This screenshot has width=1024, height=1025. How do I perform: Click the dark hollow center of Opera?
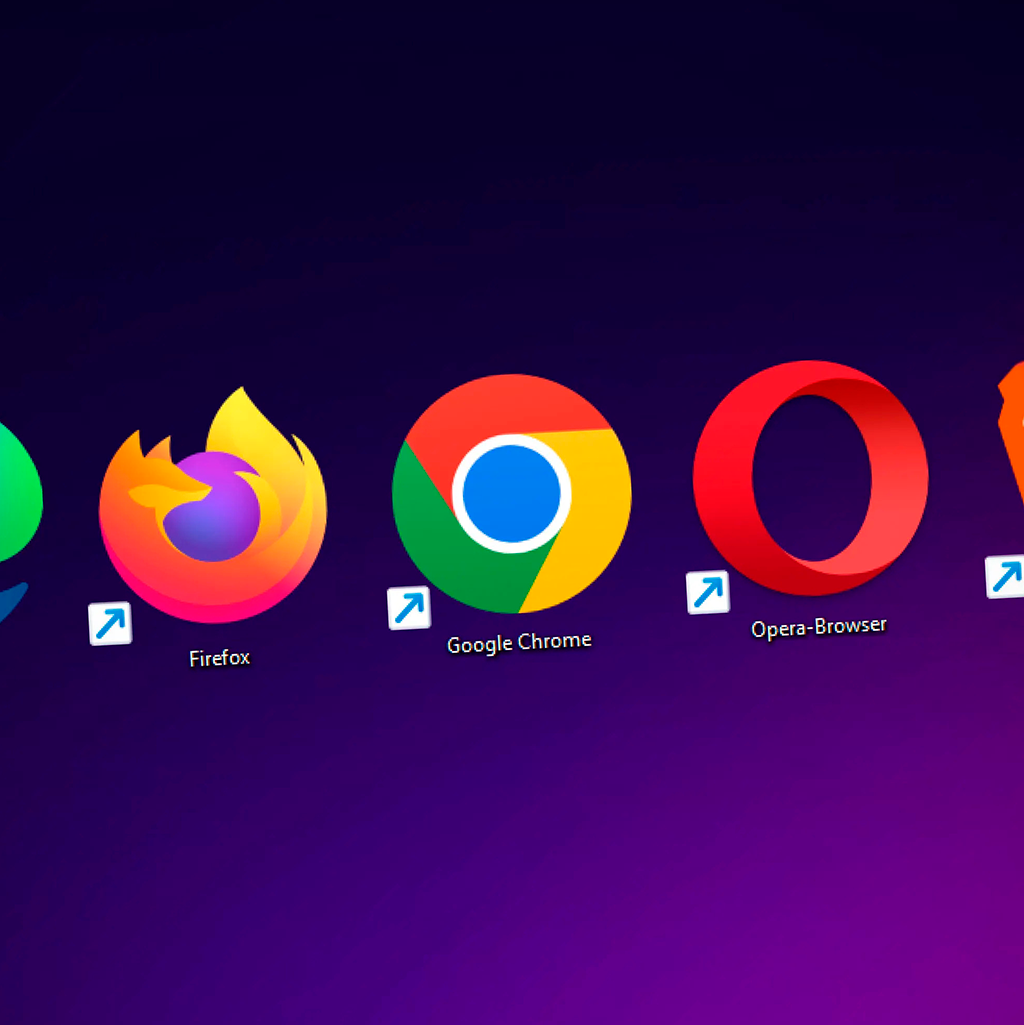point(811,478)
